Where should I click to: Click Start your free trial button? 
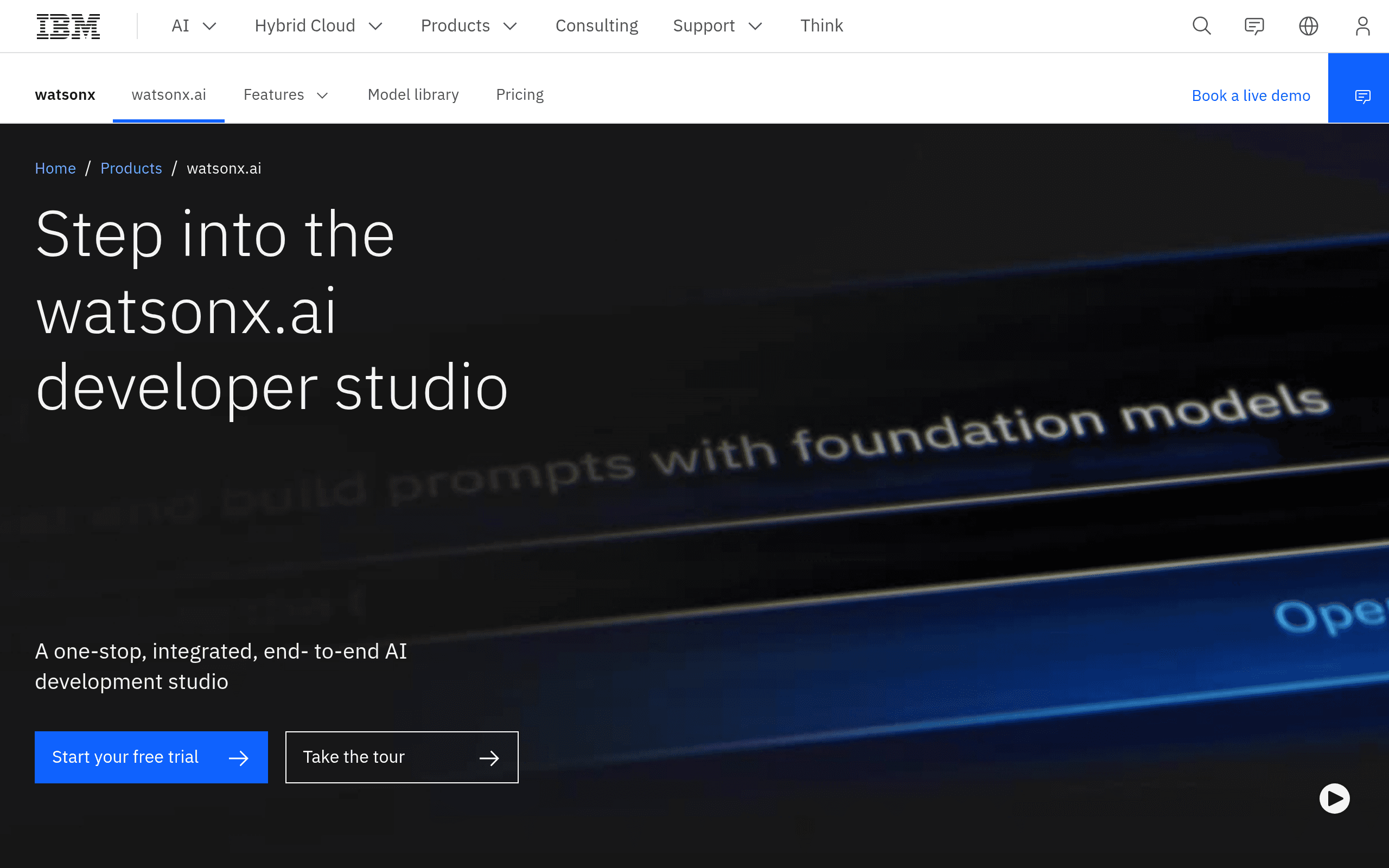pyautogui.click(x=151, y=757)
